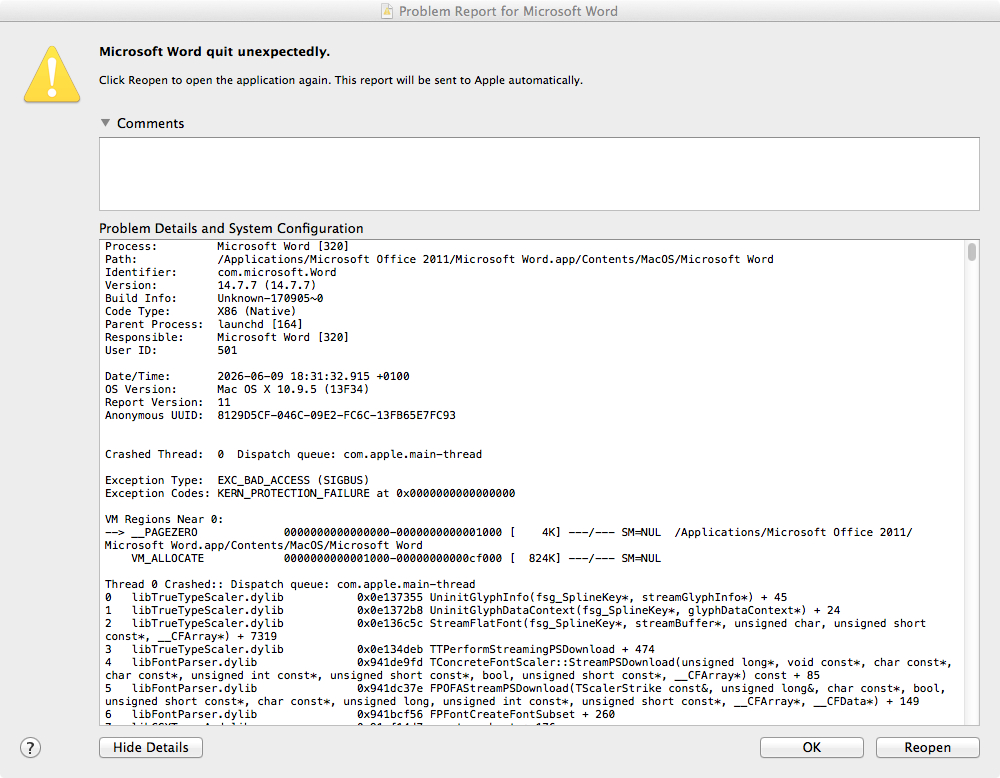The height and width of the screenshot is (778, 1000).
Task: Click the version '14.7.7 (14.7.7)' value
Action: pyautogui.click(x=267, y=285)
